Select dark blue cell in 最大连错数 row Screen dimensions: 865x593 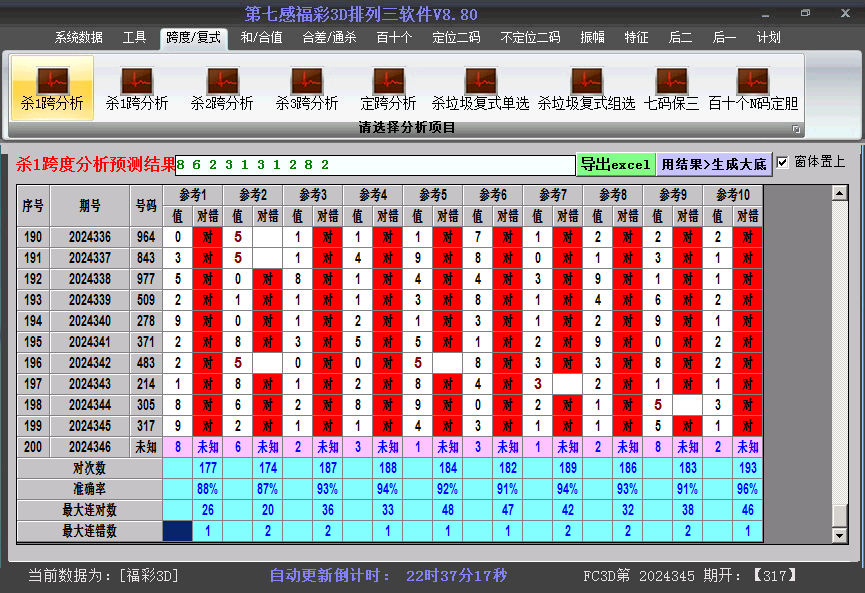coord(178,531)
